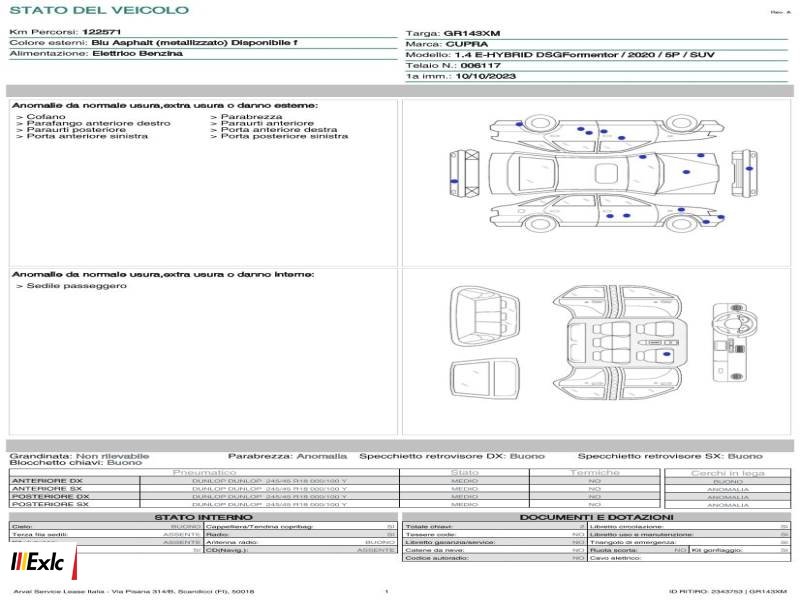Click the 'Totale chiavi' row
The image size is (800, 600).
click(x=495, y=527)
